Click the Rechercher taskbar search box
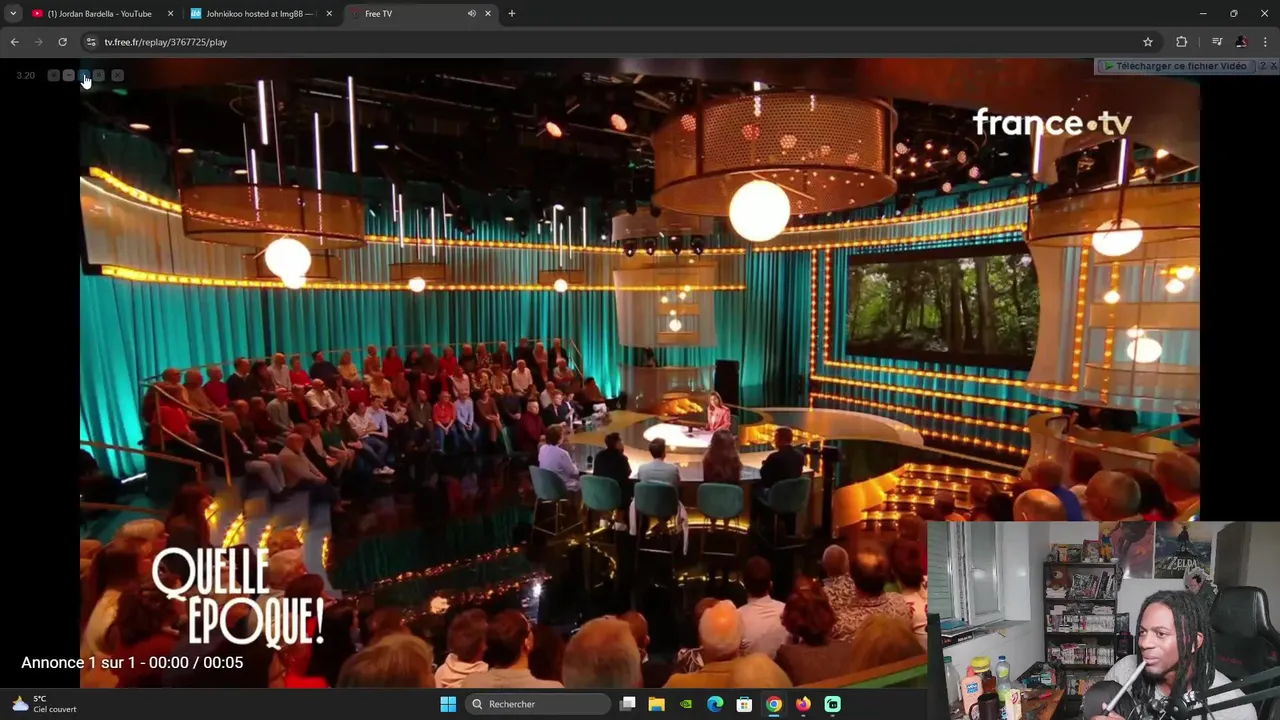 click(x=539, y=704)
